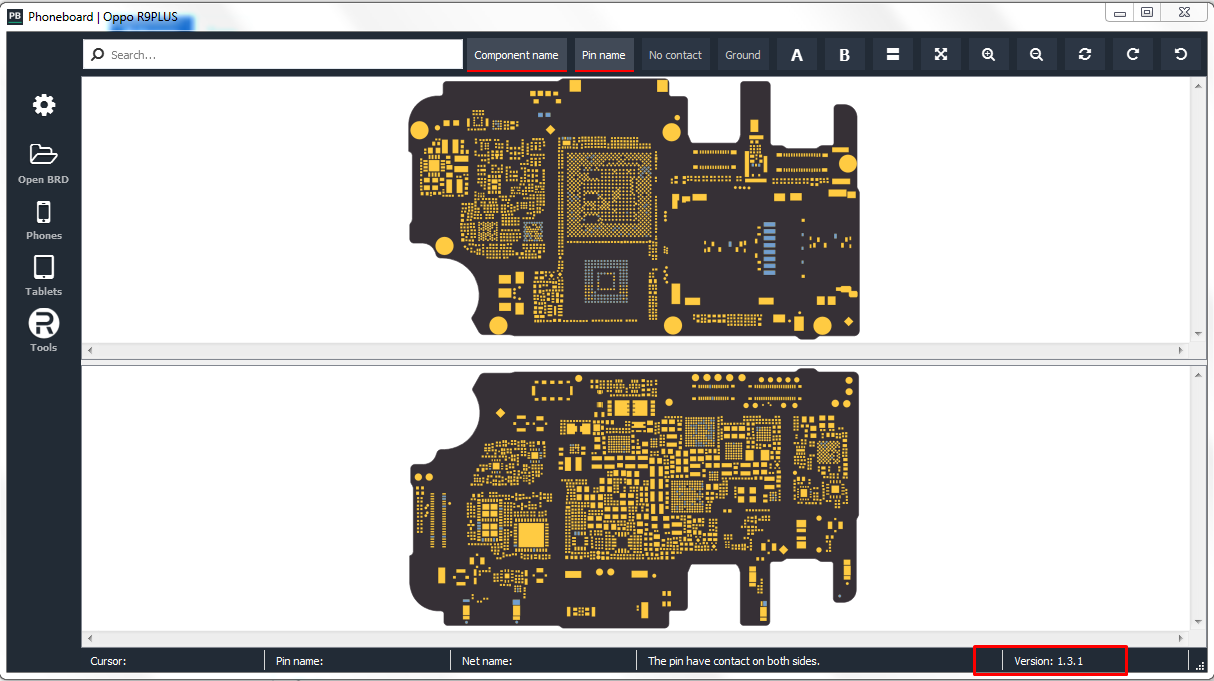The image size is (1214, 681).
Task: Open the Phones list
Action: (x=44, y=212)
